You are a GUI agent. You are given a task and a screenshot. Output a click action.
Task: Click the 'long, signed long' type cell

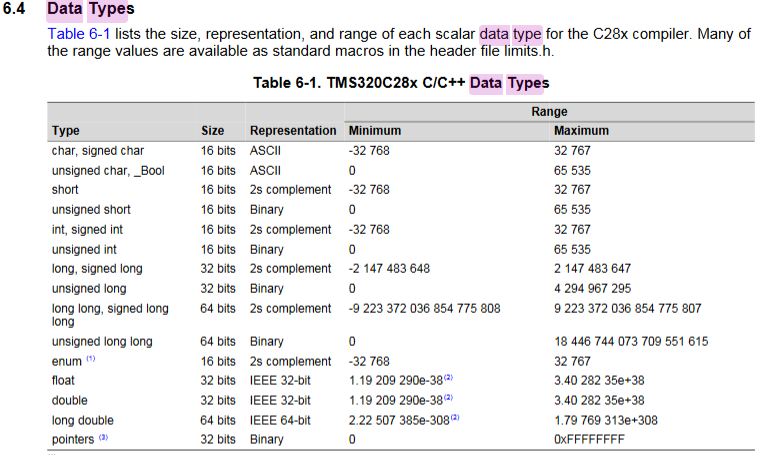[97, 268]
